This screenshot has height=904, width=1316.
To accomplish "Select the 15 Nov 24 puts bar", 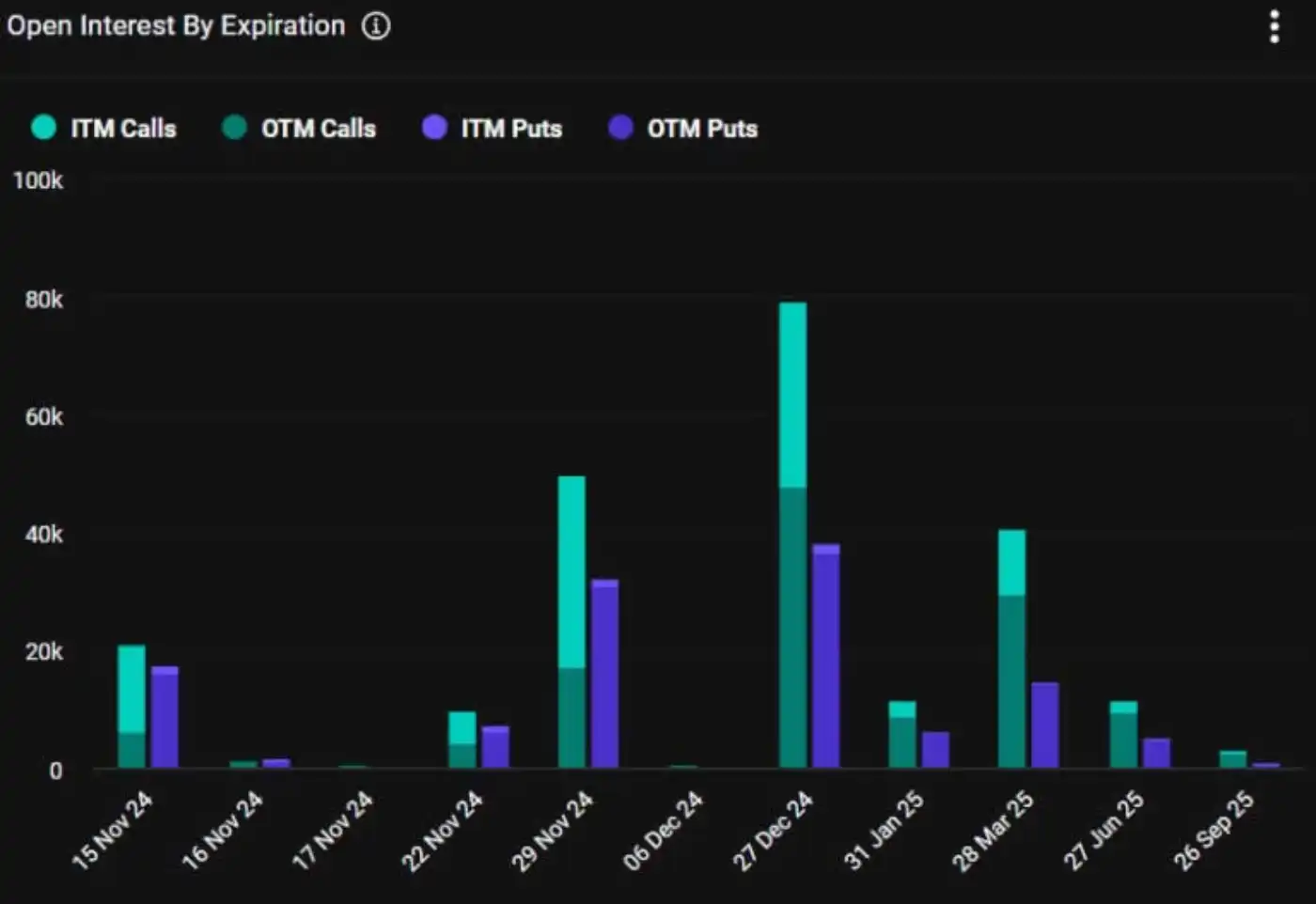I will pyautogui.click(x=164, y=717).
